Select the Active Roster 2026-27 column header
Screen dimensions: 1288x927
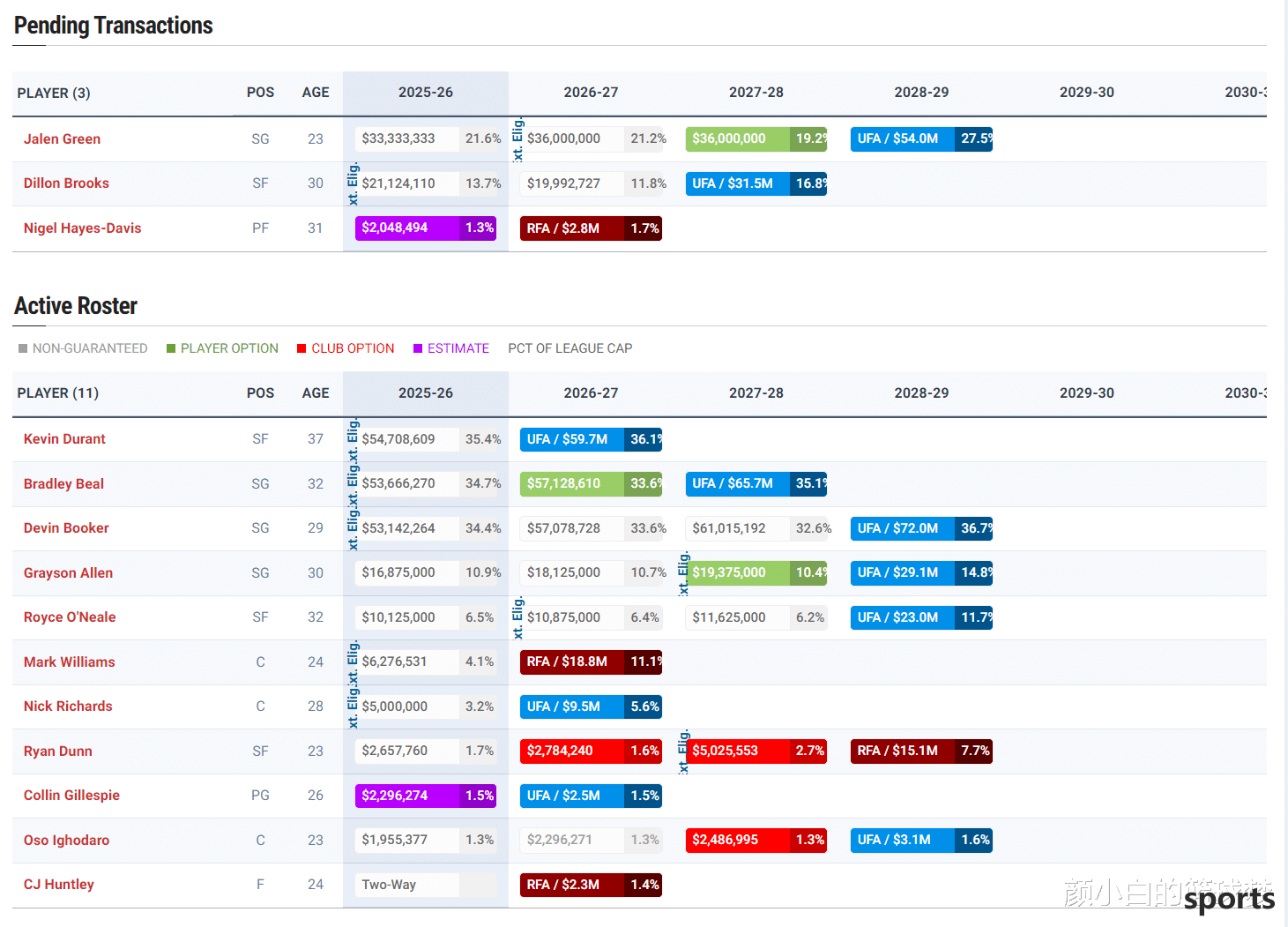[x=591, y=393]
